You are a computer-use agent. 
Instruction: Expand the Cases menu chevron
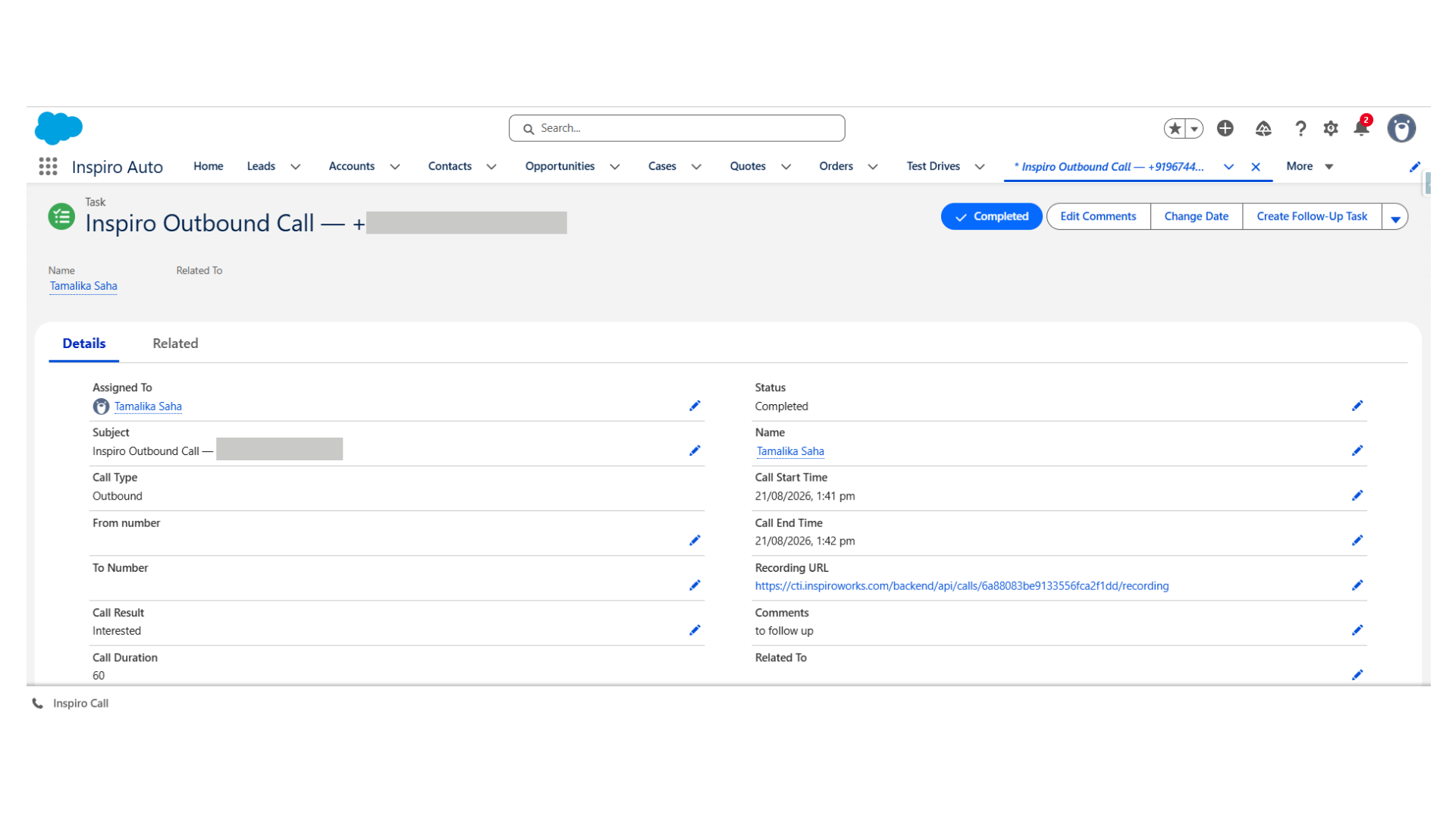click(x=696, y=167)
